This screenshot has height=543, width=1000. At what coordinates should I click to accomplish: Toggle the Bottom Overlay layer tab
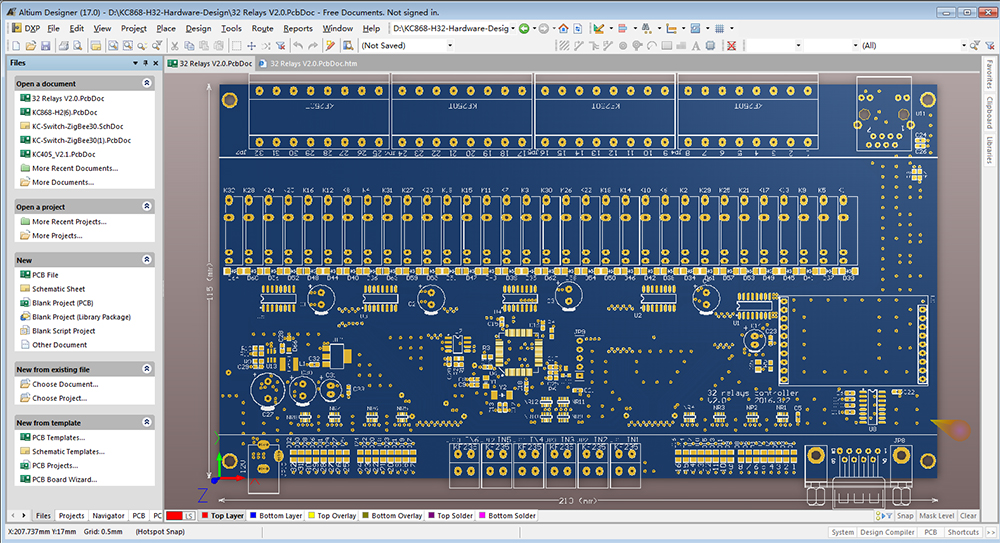(395, 516)
